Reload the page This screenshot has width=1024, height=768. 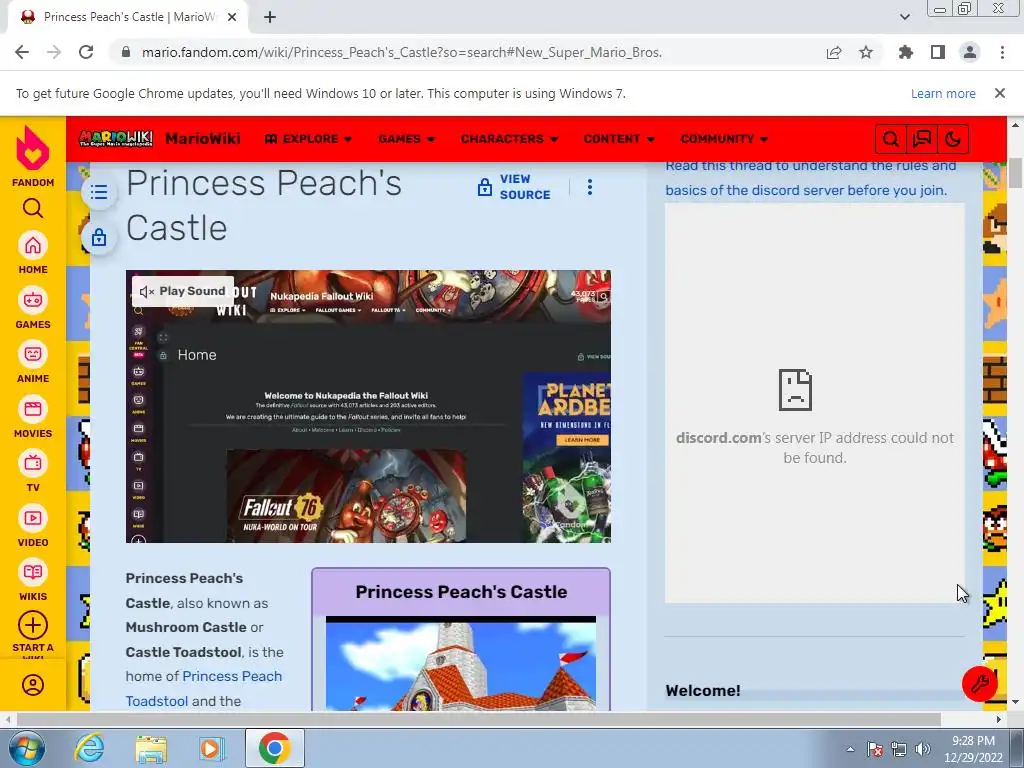click(86, 52)
